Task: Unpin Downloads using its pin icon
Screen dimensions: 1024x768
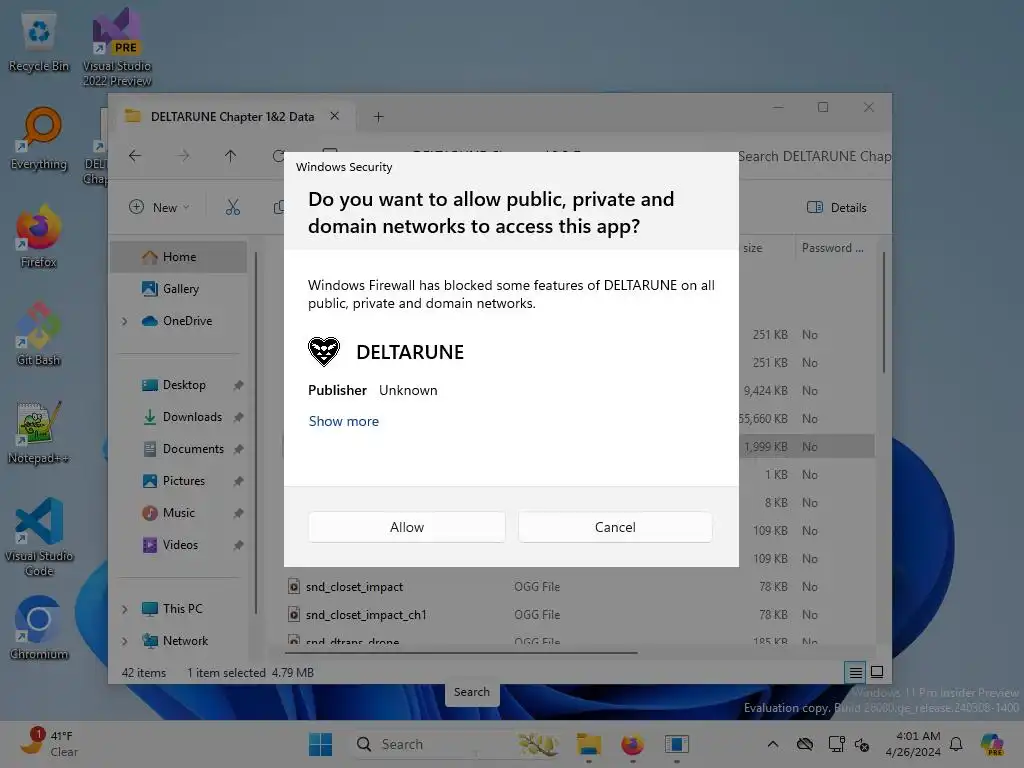Action: pyautogui.click(x=238, y=417)
